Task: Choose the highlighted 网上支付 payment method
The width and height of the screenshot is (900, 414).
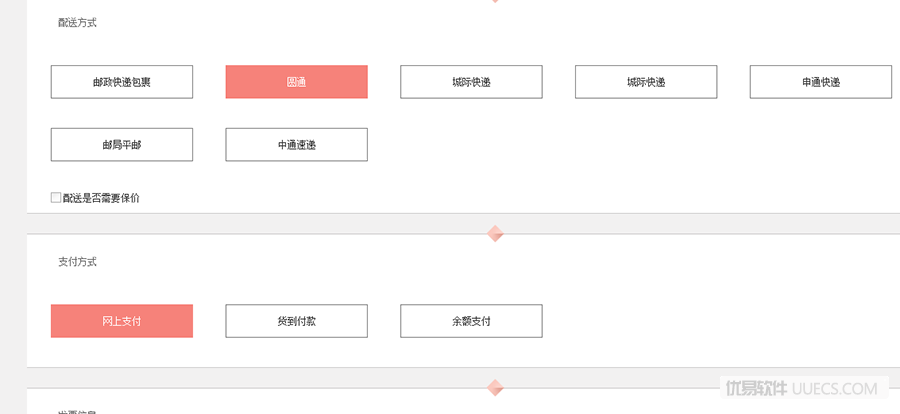Action: pyautogui.click(x=122, y=321)
